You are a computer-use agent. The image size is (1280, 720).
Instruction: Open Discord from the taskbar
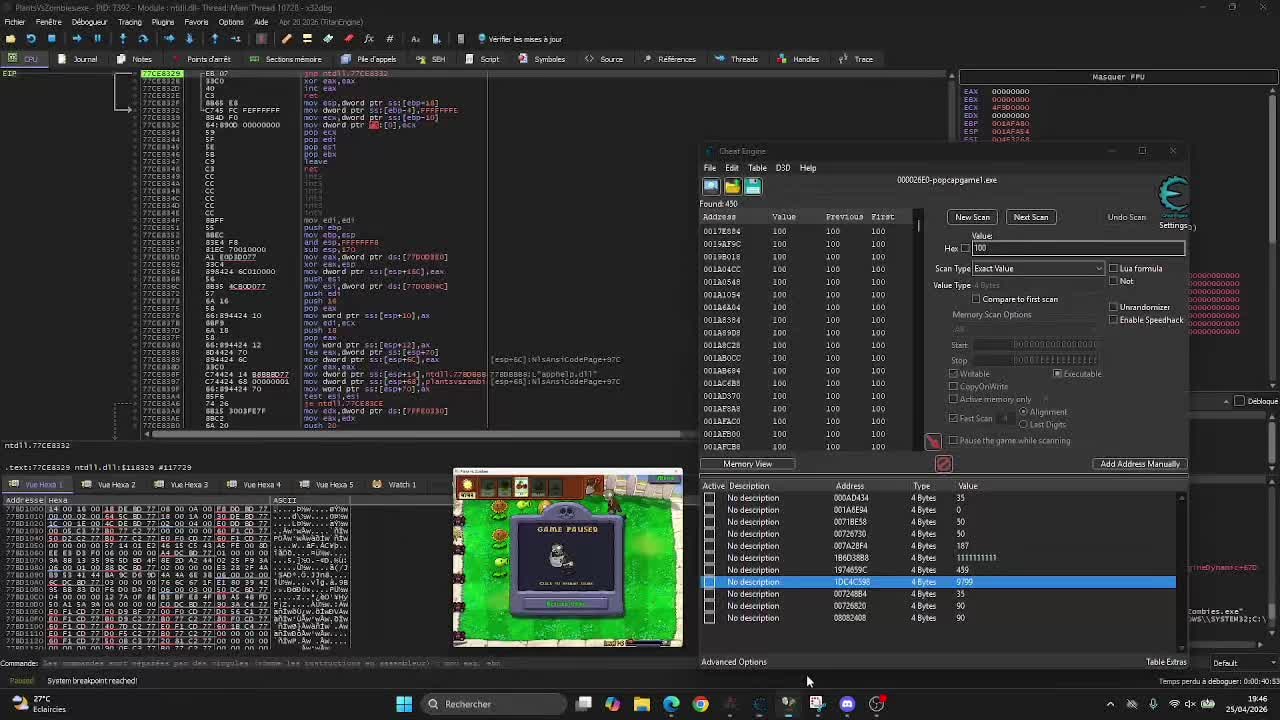point(847,704)
